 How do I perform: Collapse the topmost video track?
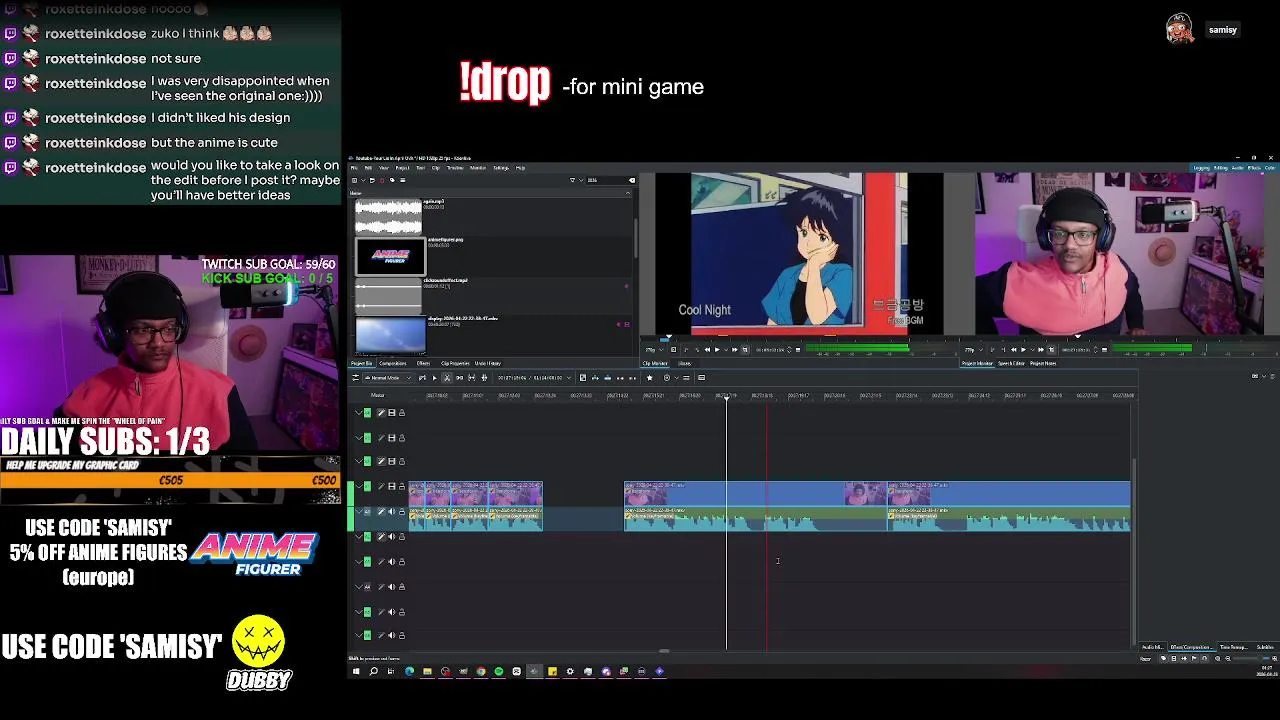point(358,413)
